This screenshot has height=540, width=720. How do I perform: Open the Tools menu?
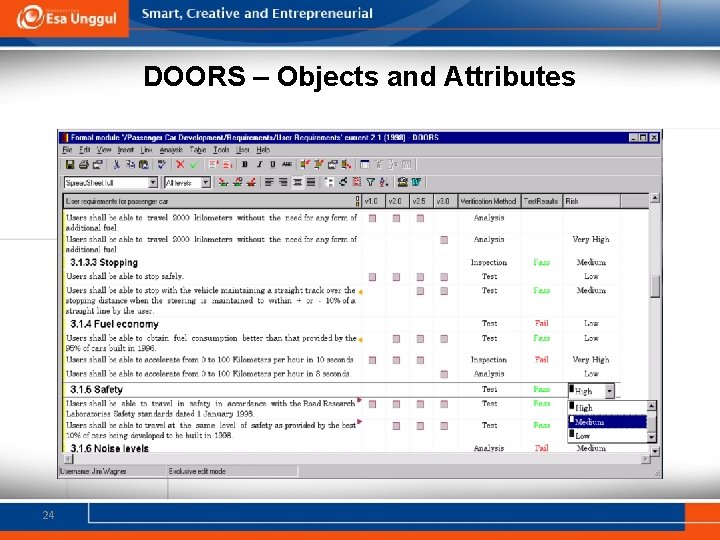(221, 150)
